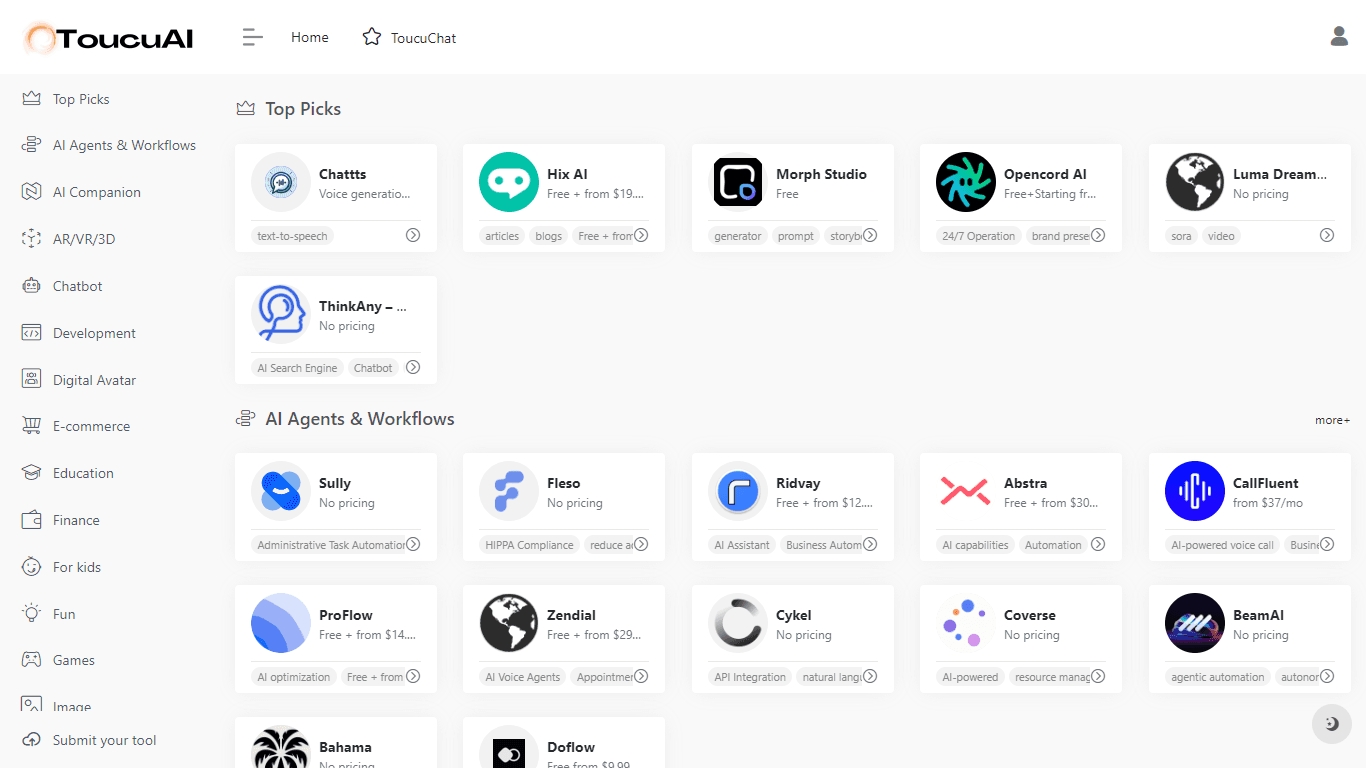
Task: Open the Coverse tool logo
Action: click(x=966, y=623)
